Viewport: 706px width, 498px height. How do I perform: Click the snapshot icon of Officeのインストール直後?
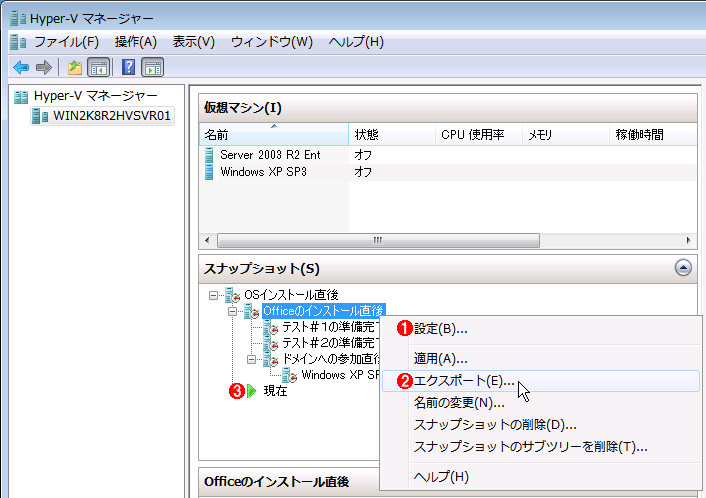251,311
